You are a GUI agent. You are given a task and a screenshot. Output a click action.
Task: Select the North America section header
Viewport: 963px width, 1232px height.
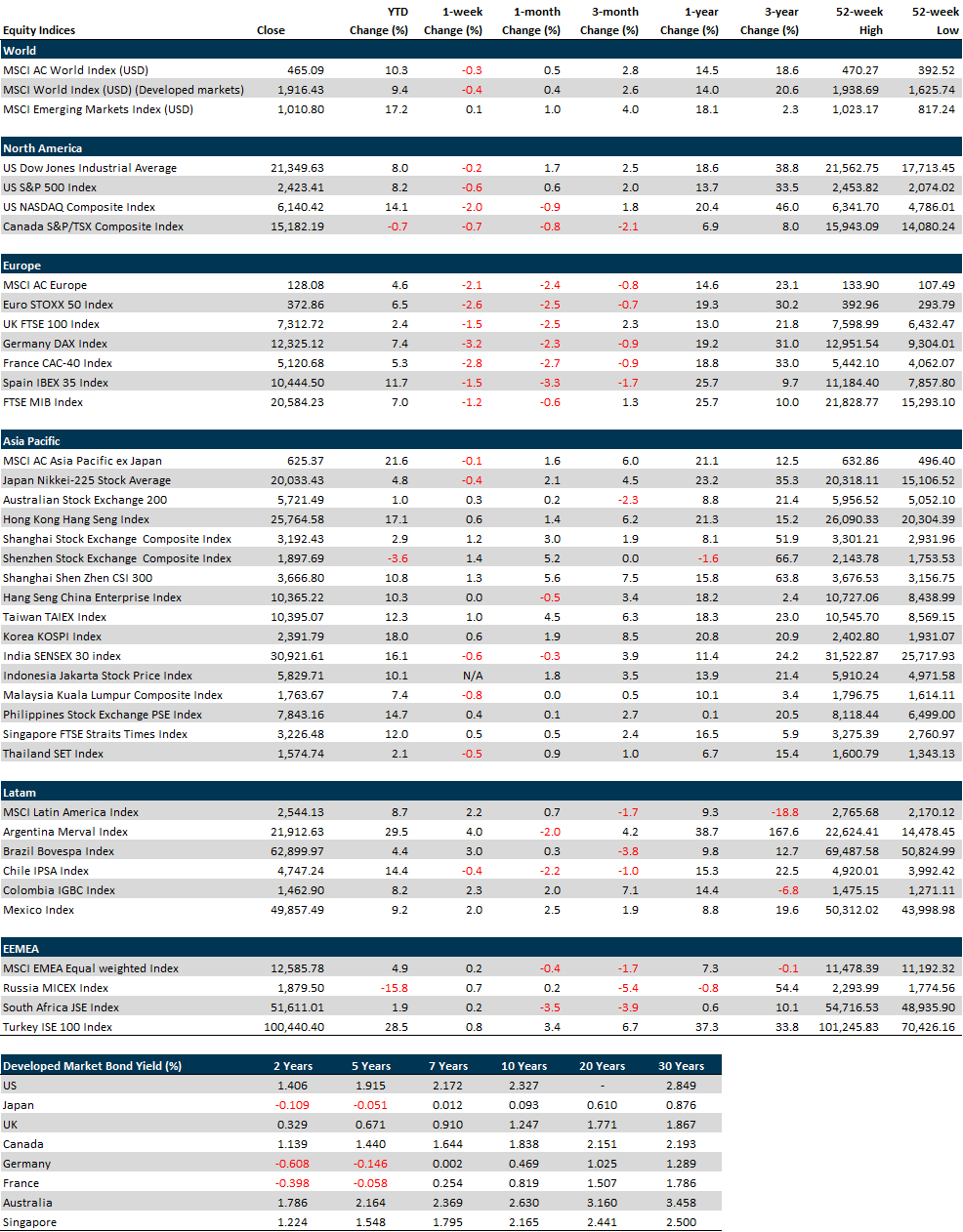point(42,148)
